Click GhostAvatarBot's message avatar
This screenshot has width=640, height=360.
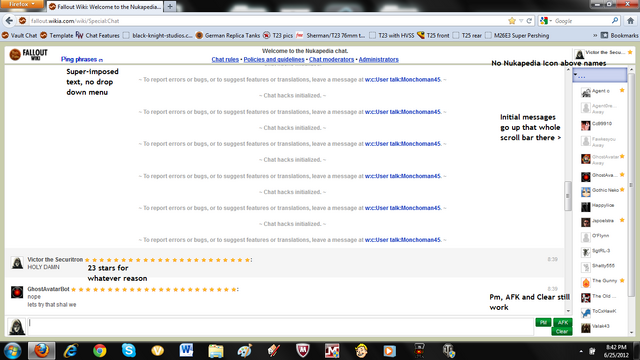17,292
